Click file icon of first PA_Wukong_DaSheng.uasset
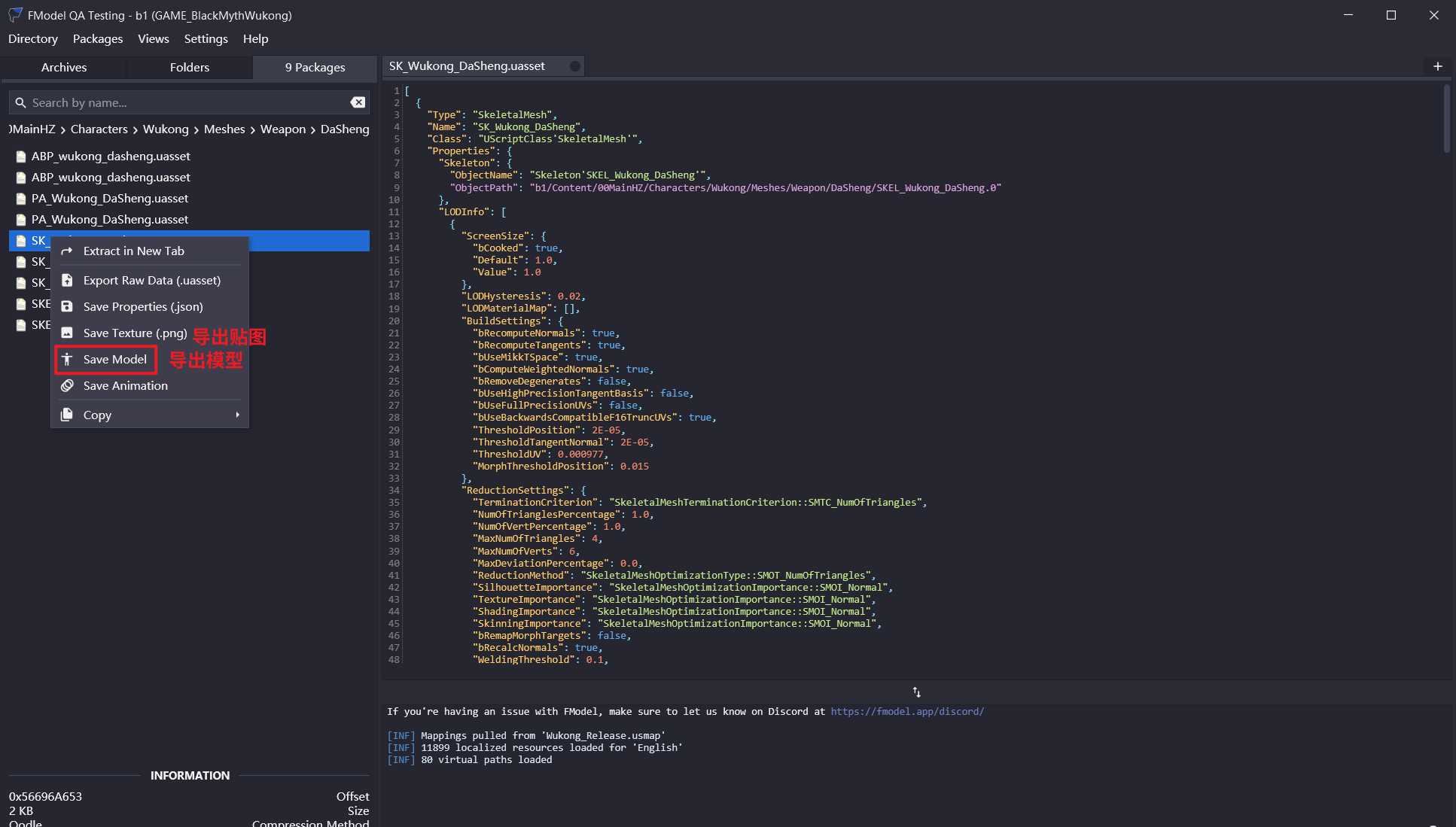Viewport: 1456px width, 827px height. point(21,199)
